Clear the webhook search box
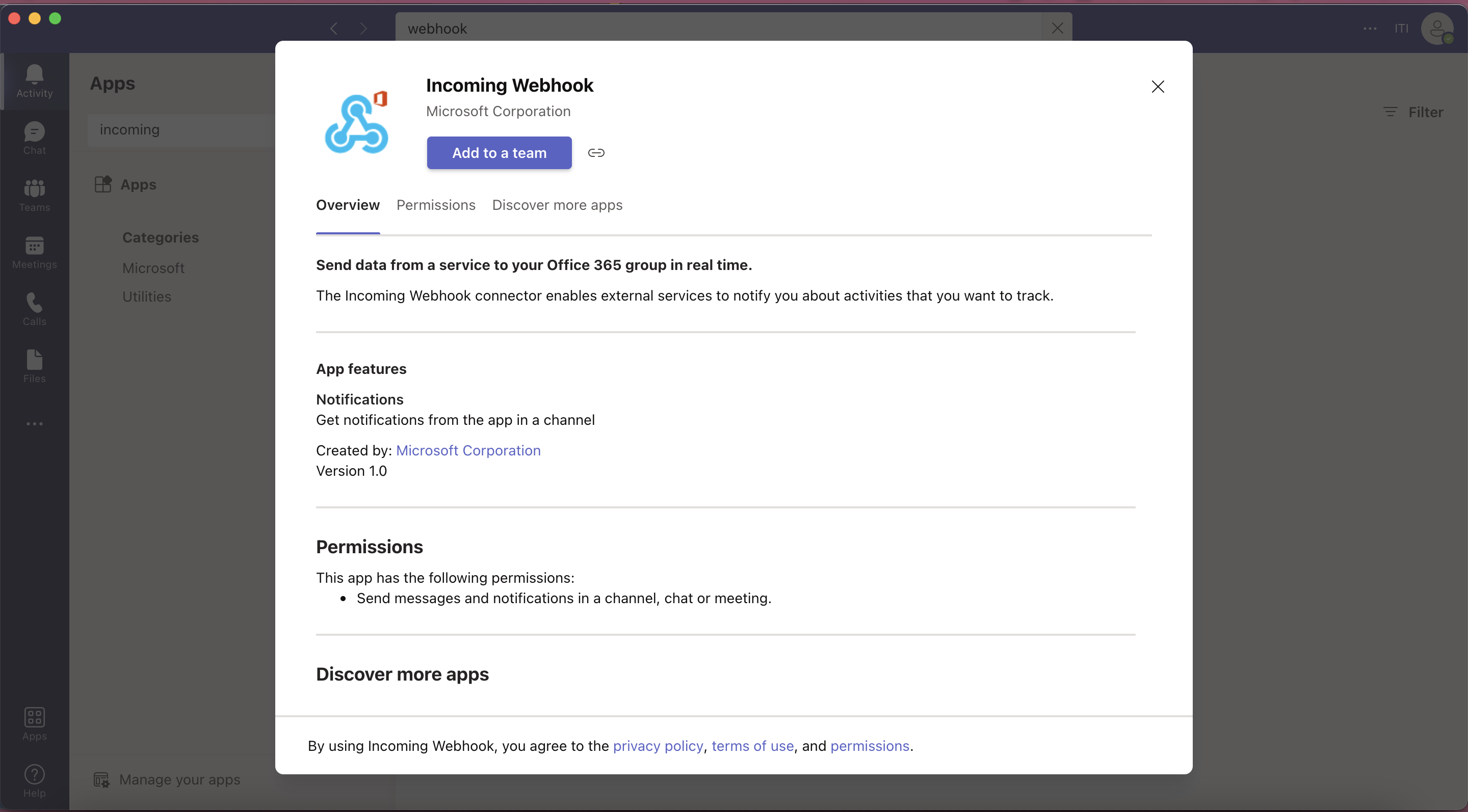The image size is (1468, 812). pyautogui.click(x=1057, y=28)
